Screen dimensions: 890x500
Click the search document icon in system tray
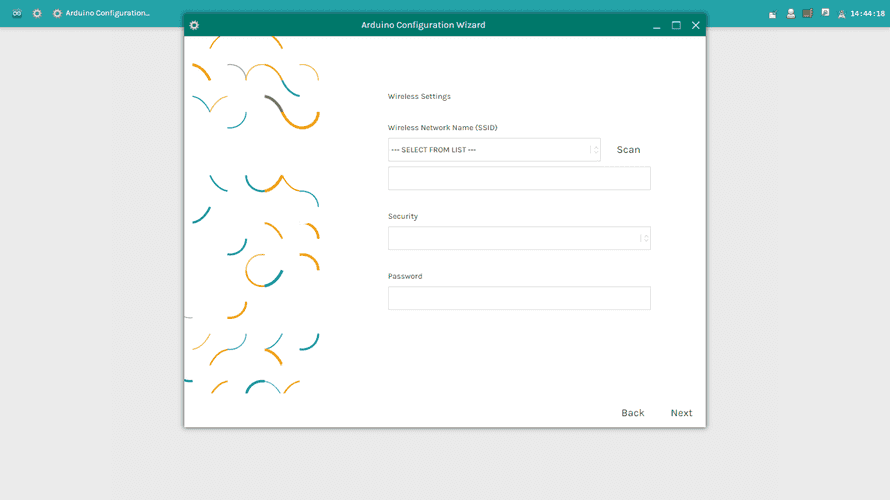[825, 13]
